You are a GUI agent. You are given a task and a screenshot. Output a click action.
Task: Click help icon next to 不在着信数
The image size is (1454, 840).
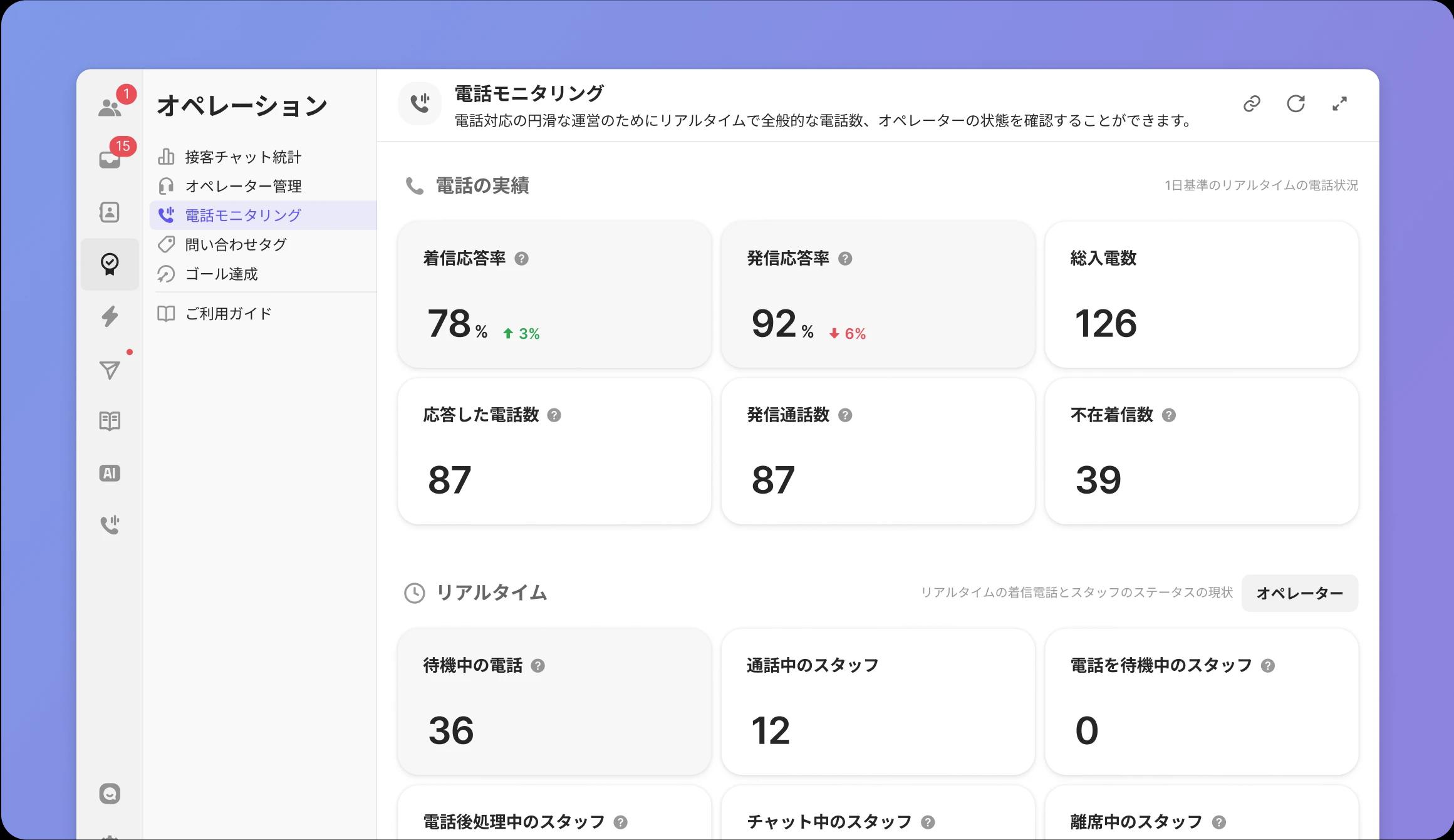click(1168, 415)
